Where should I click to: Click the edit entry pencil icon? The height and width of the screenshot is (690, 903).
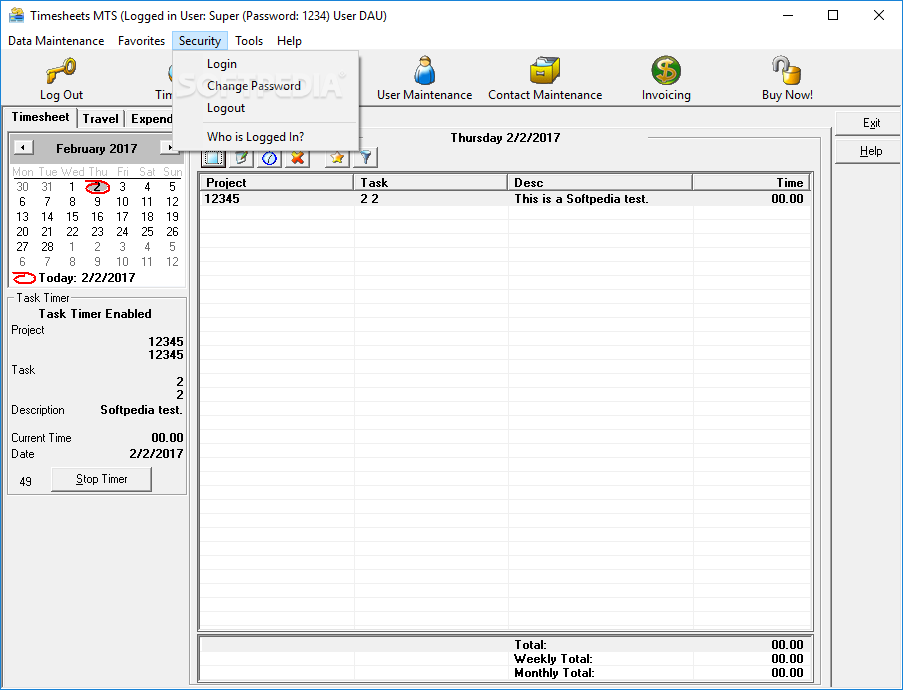pos(241,158)
